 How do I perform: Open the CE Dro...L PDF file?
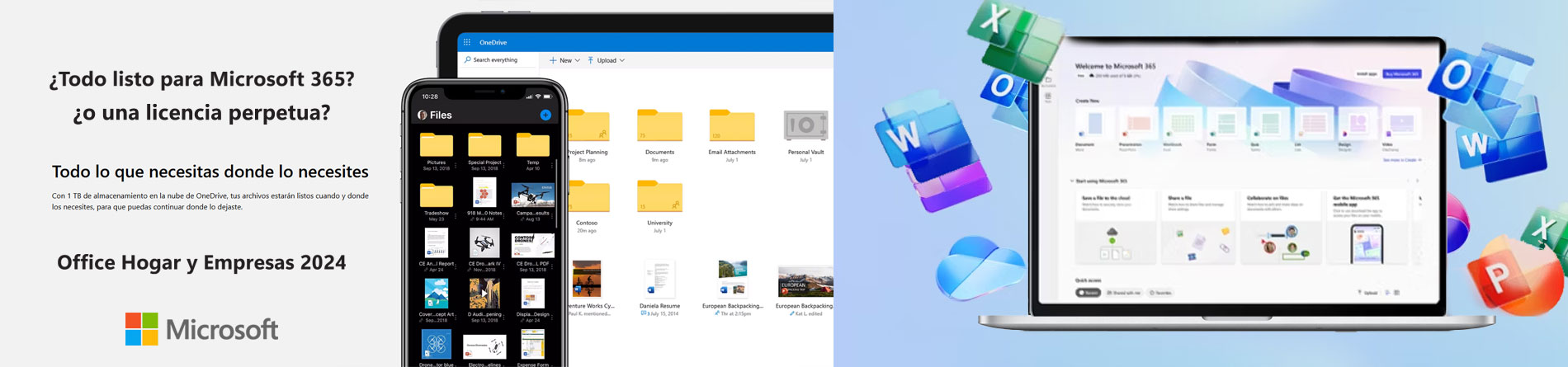tap(533, 245)
